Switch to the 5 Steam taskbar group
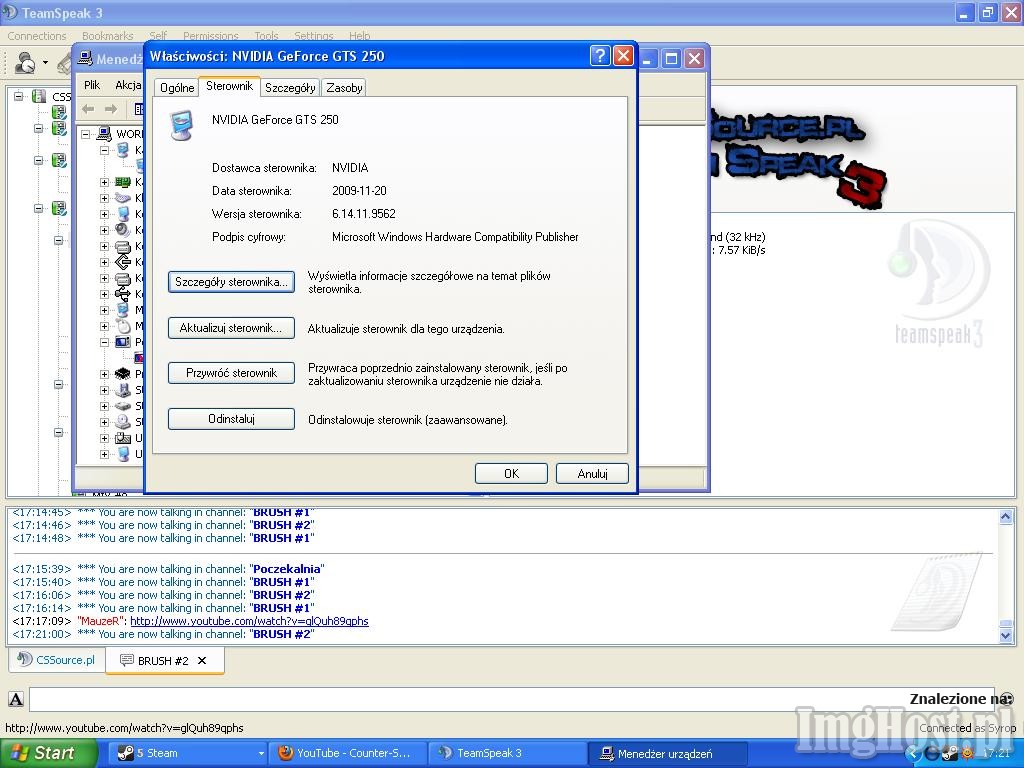The image size is (1024, 768). (187, 753)
